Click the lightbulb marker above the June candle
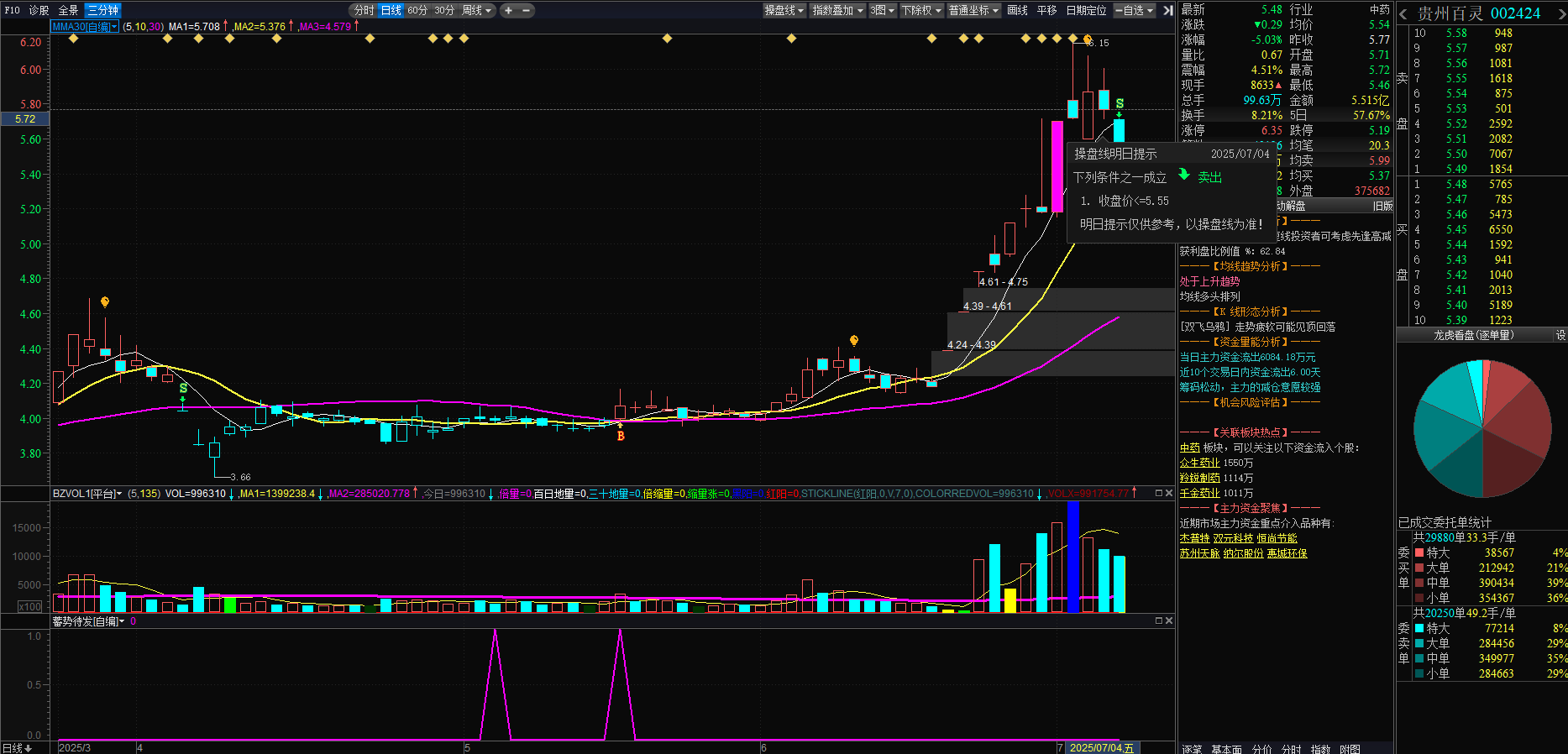 854,341
